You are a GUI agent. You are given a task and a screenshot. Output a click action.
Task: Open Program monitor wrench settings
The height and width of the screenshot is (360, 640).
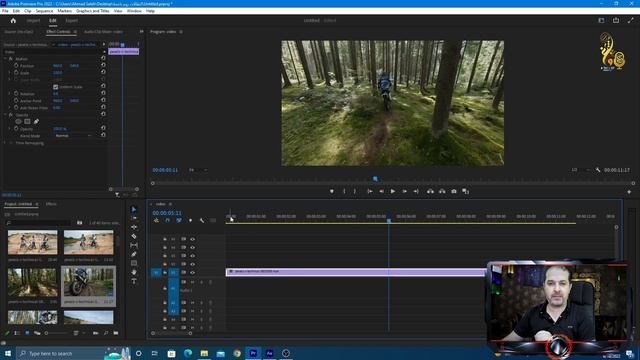[598, 170]
